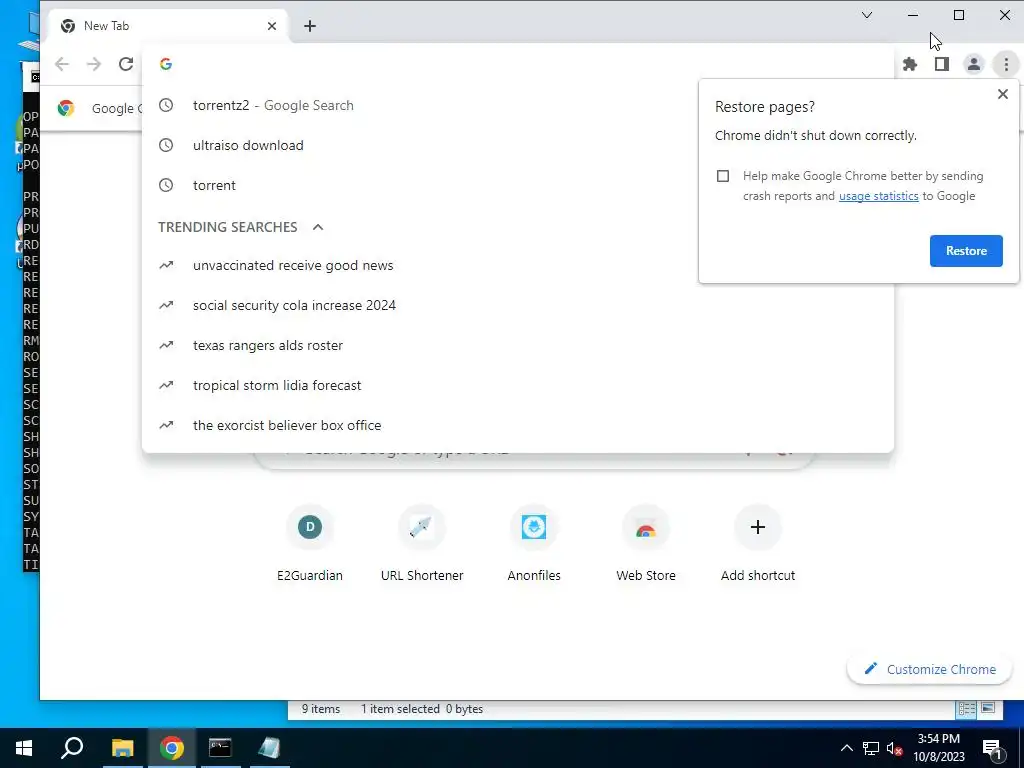Open the taskbar clock showing 3:54 PM
This screenshot has width=1024, height=768.
coord(938,748)
